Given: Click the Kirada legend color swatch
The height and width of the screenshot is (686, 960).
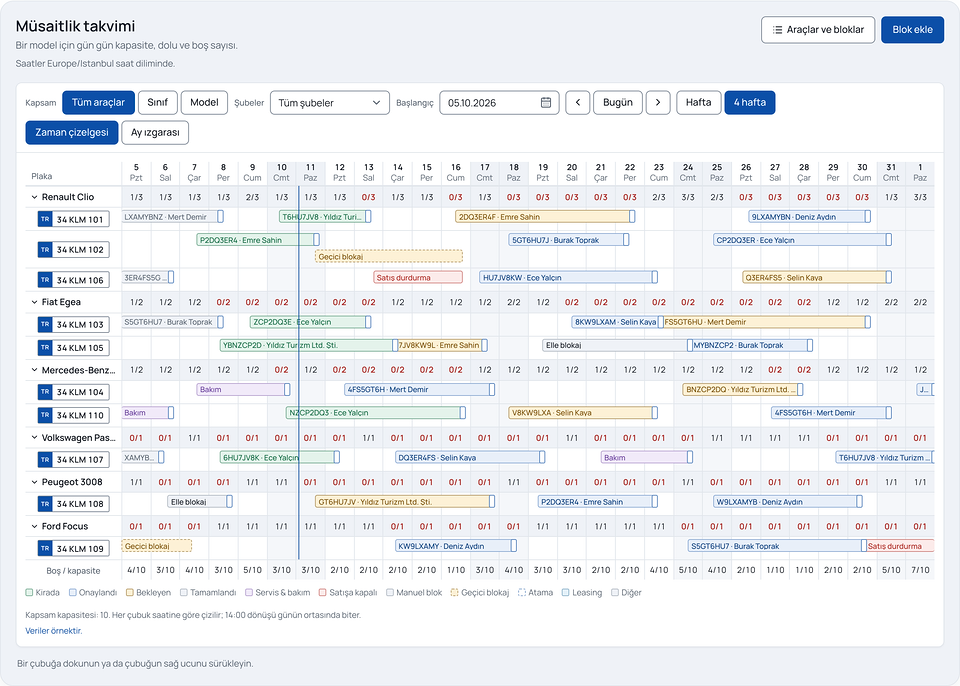Looking at the screenshot, I should coord(29,592).
